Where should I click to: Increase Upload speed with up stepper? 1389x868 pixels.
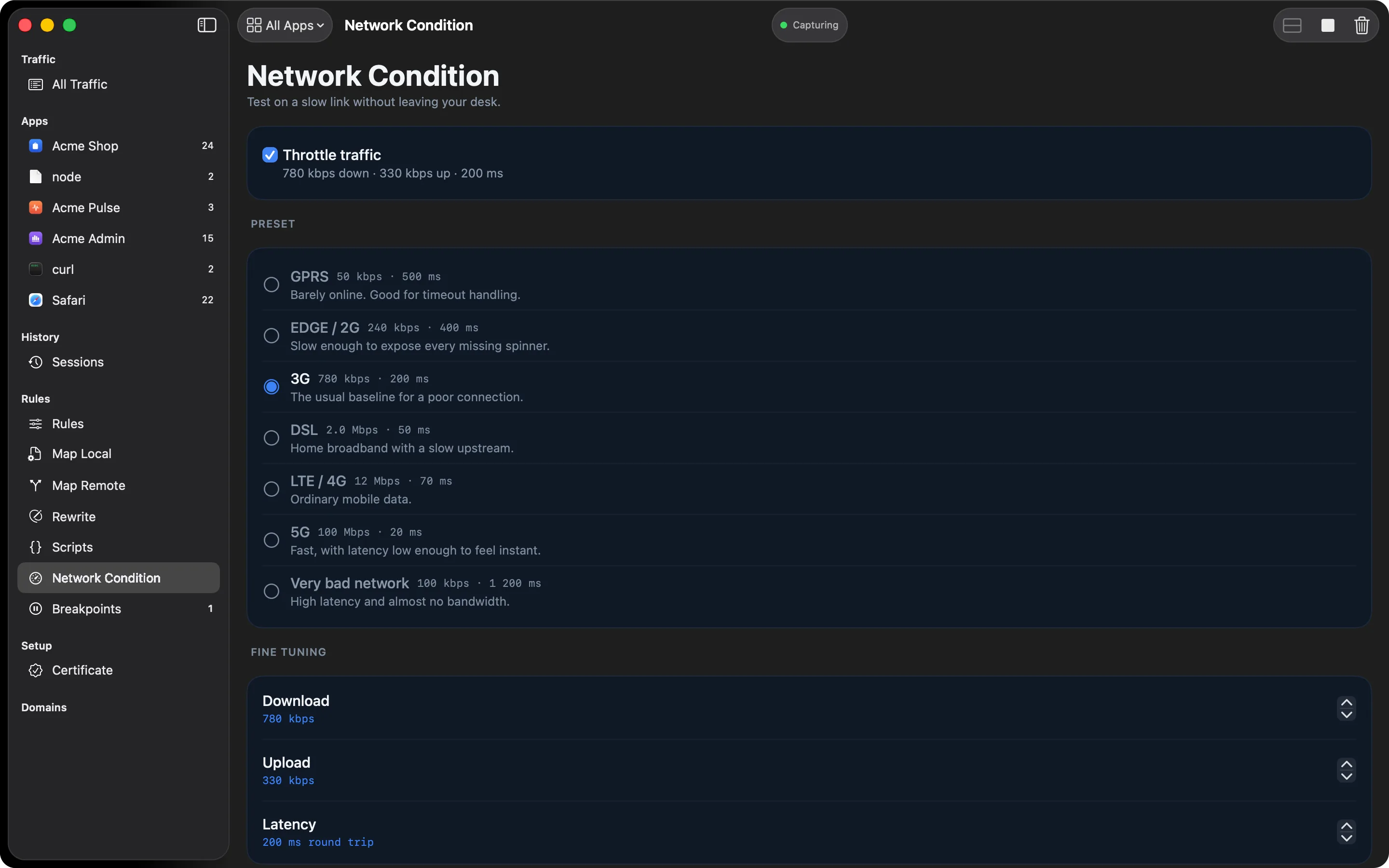(1346, 764)
